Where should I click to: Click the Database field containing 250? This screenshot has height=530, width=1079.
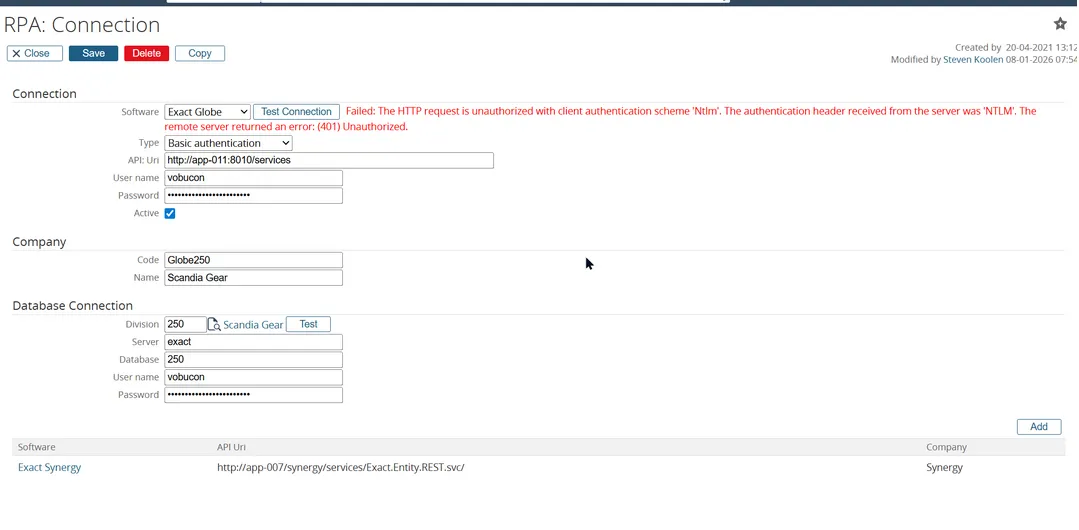pyautogui.click(x=253, y=359)
